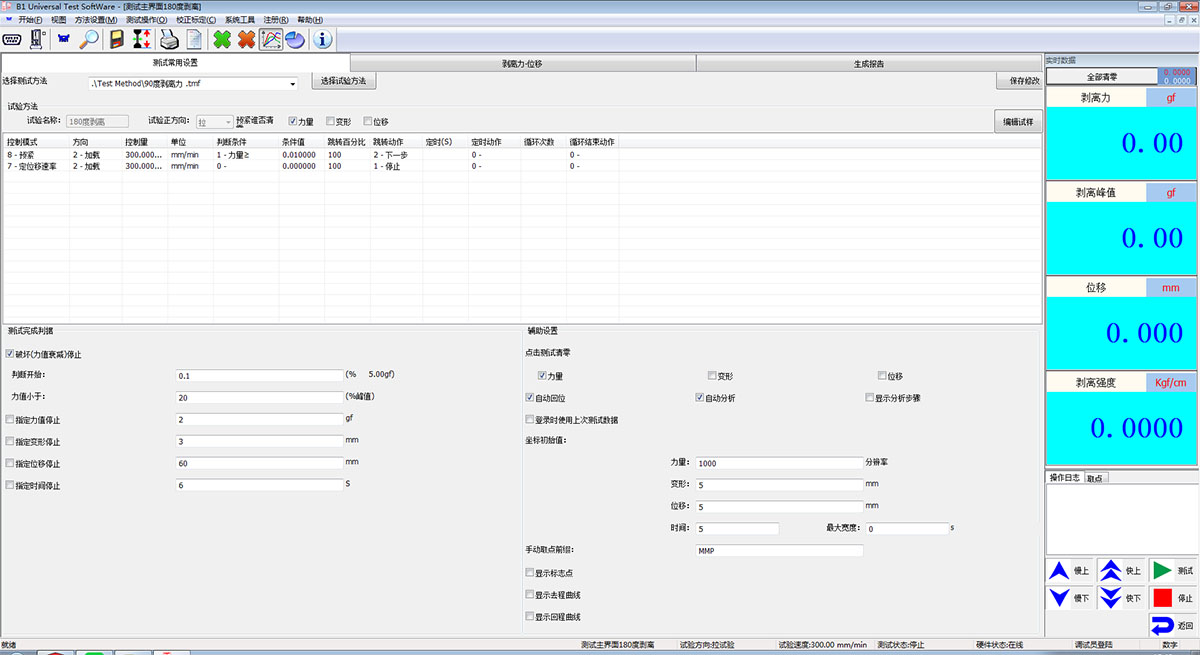
Task: Enable the 指定时间停止 checkbox
Action: pos(10,486)
